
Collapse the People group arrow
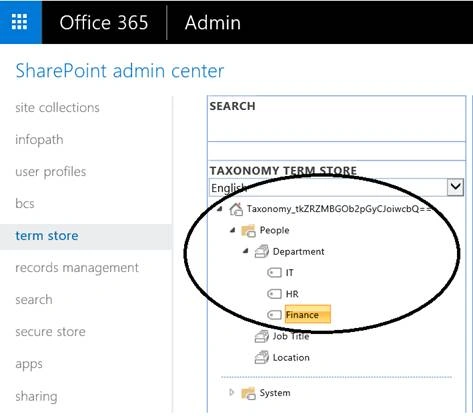tap(233, 230)
